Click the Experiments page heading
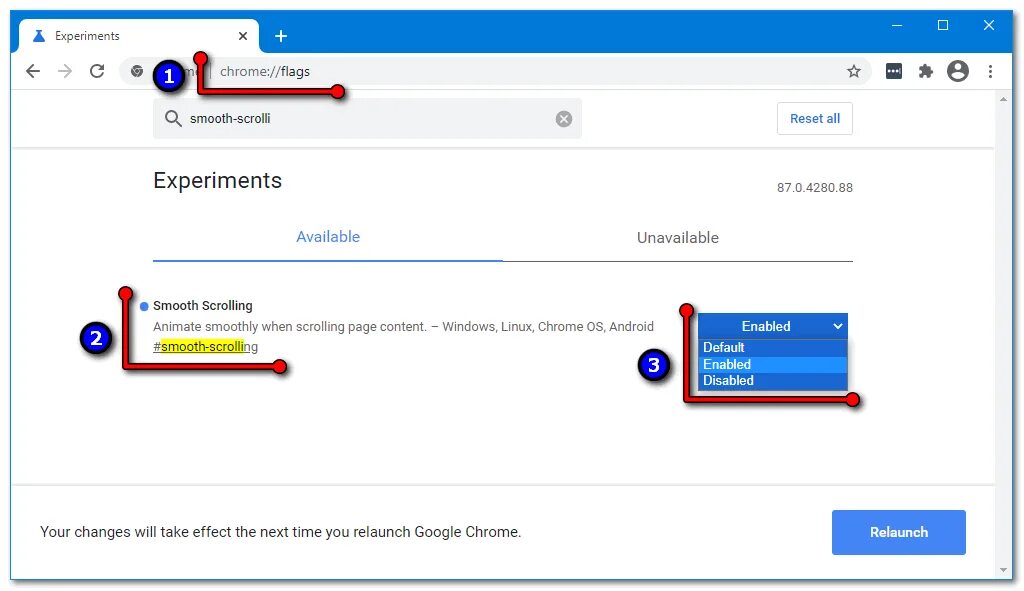 217,180
